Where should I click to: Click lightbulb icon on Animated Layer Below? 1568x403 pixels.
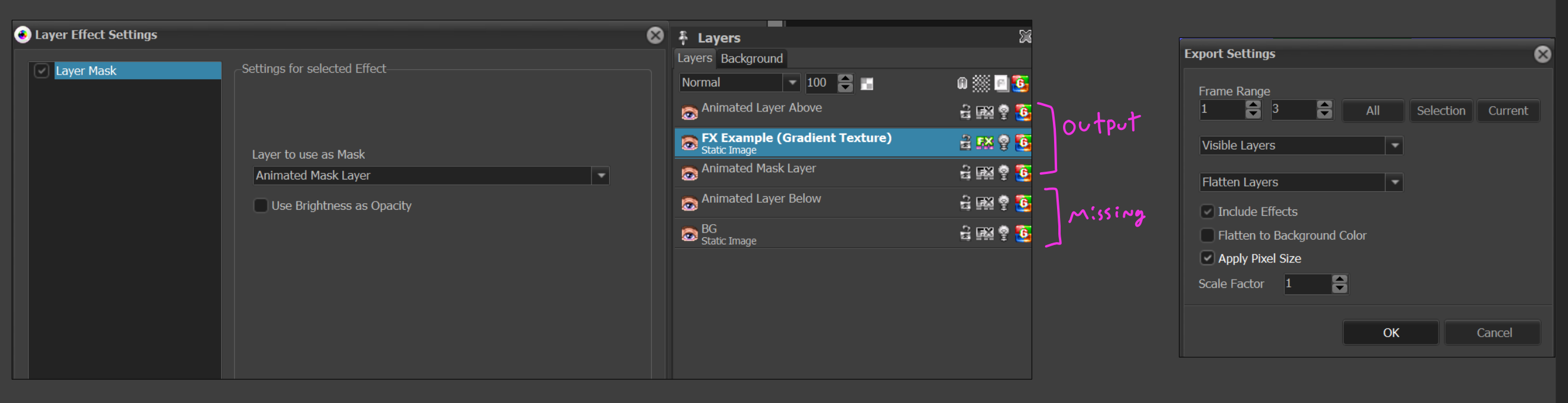tap(1004, 203)
